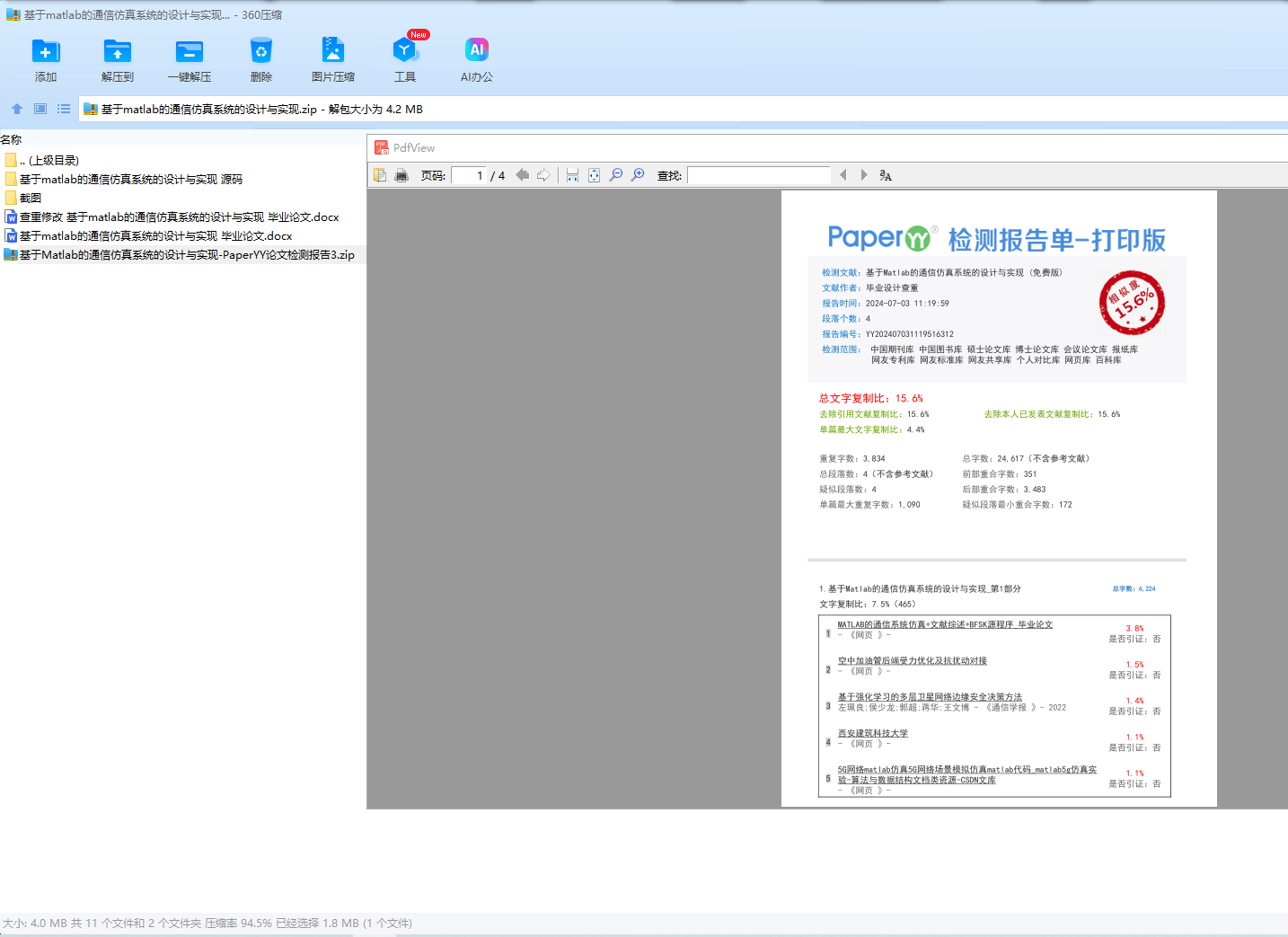Image resolution: width=1288 pixels, height=937 pixels.
Task: Go to the next PDF page
Action: point(543,175)
